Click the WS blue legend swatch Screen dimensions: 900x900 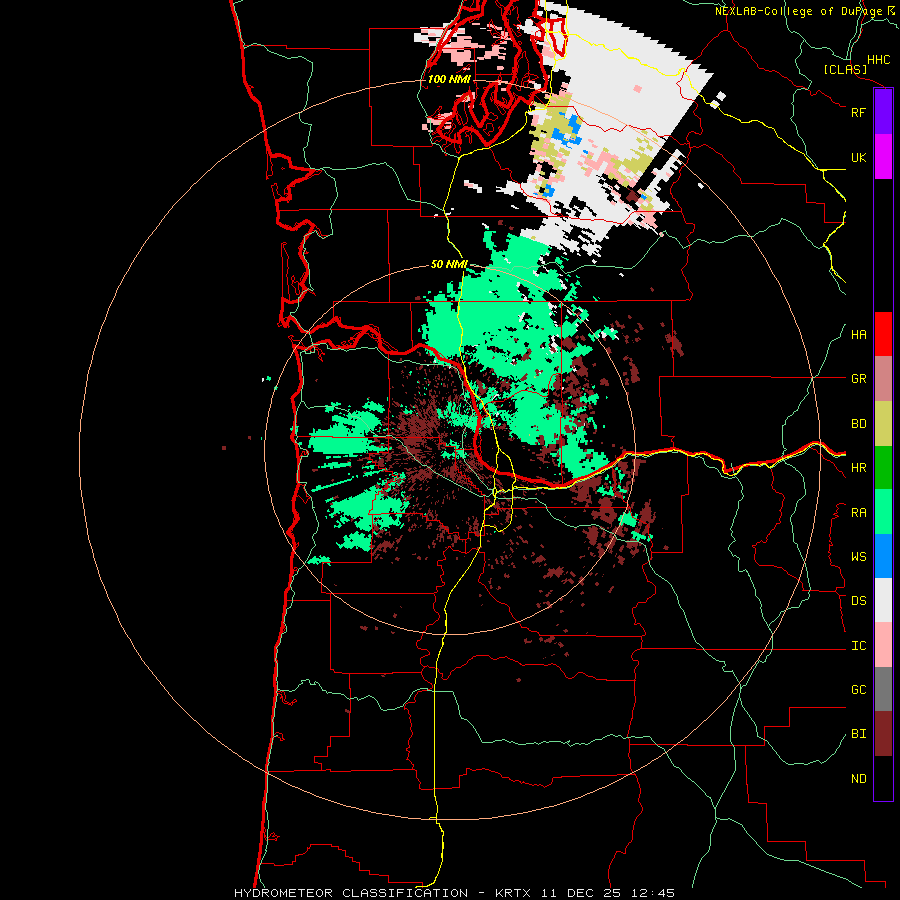coord(883,556)
